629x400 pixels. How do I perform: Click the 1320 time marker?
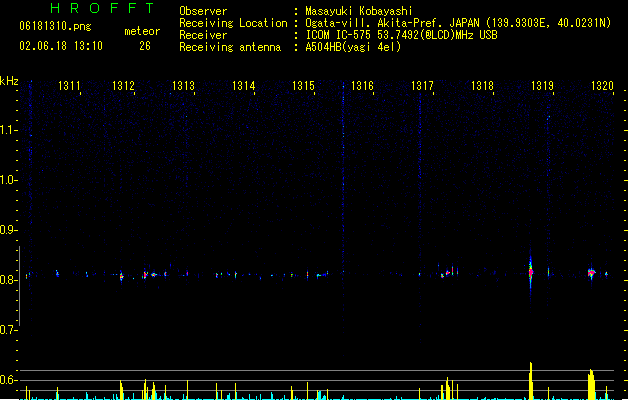point(602,86)
